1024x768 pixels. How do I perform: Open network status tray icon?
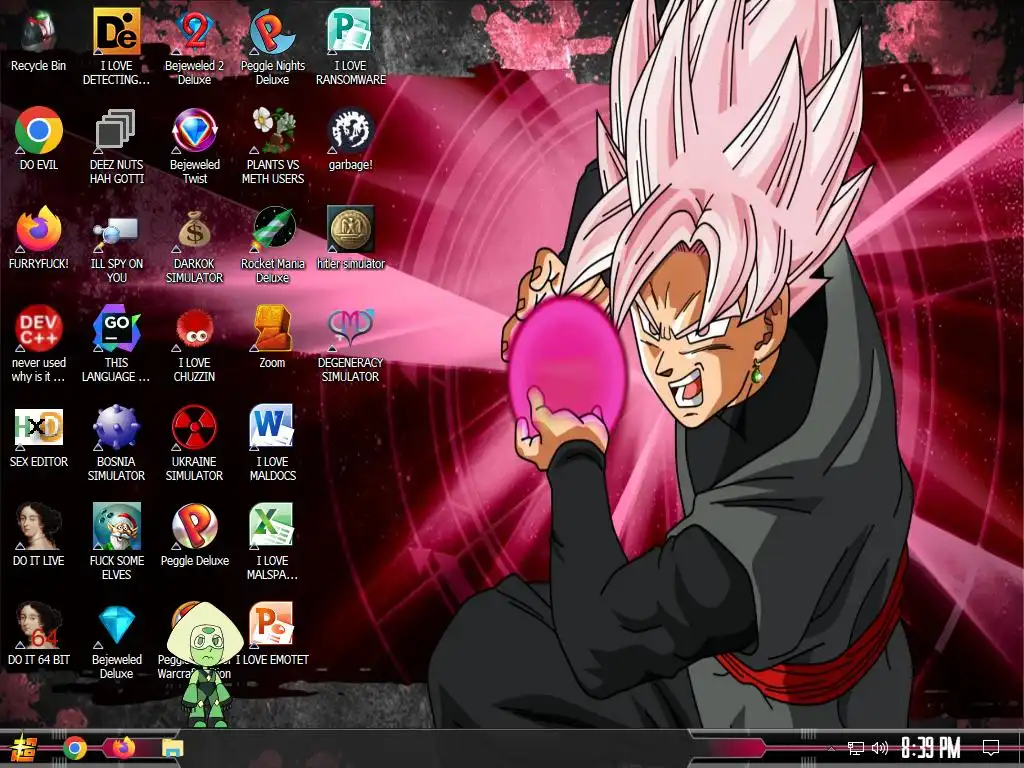(x=856, y=748)
